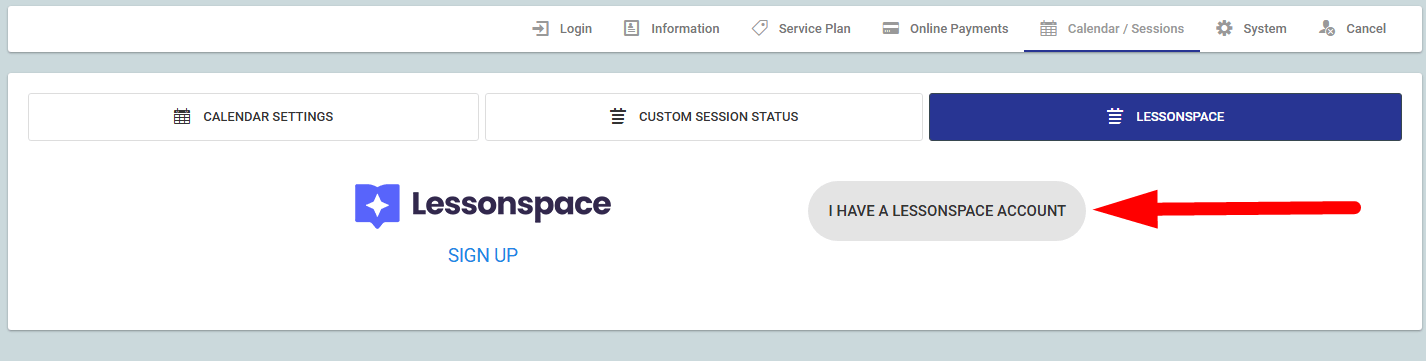Click the Lessonspace wordmark text
The width and height of the screenshot is (1426, 361).
click(x=511, y=205)
